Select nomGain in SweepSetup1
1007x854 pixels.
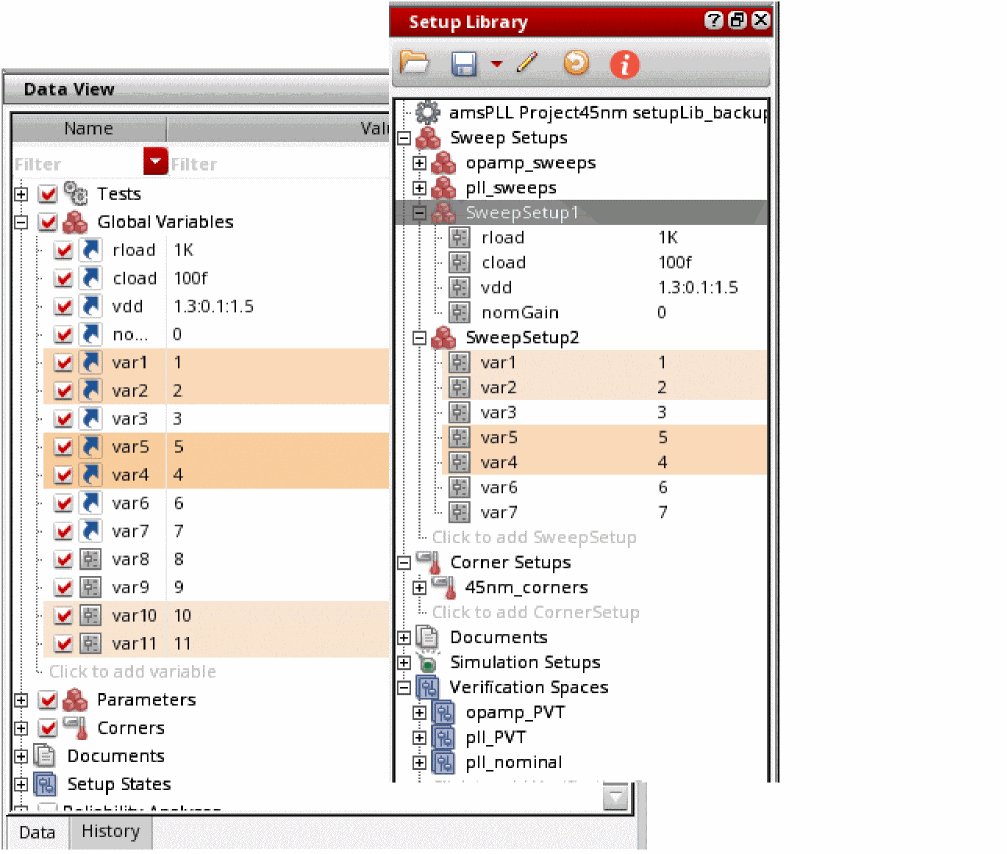[520, 313]
